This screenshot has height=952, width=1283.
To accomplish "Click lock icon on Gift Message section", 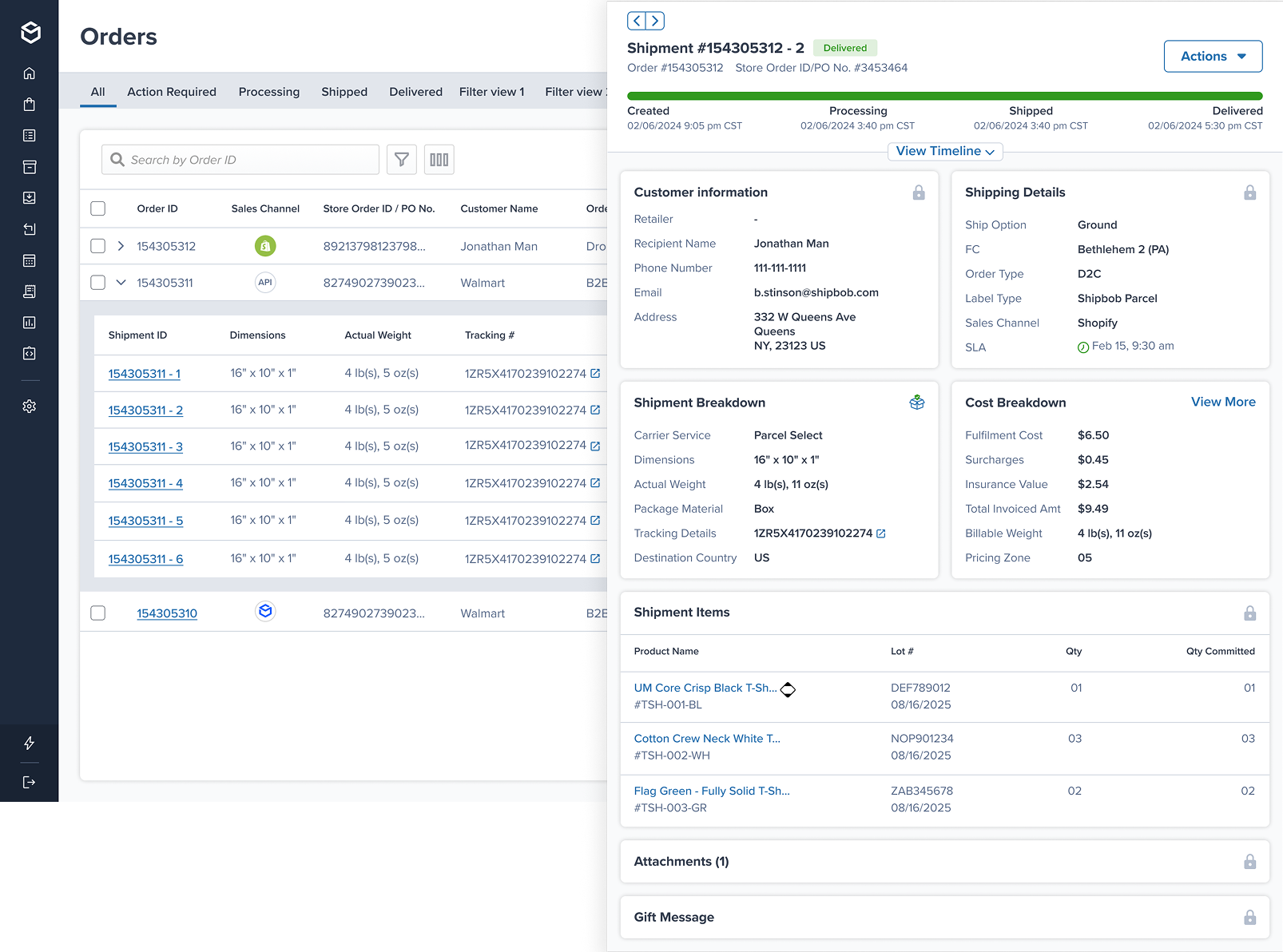I will coord(1250,918).
